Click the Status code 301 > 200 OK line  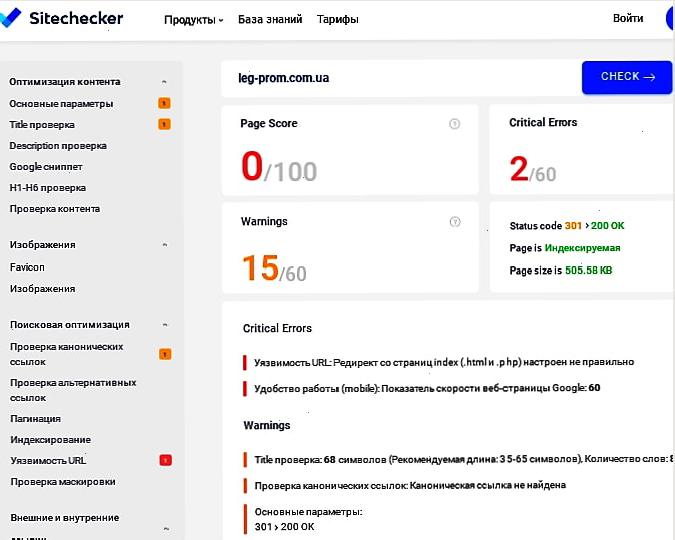click(x=567, y=226)
